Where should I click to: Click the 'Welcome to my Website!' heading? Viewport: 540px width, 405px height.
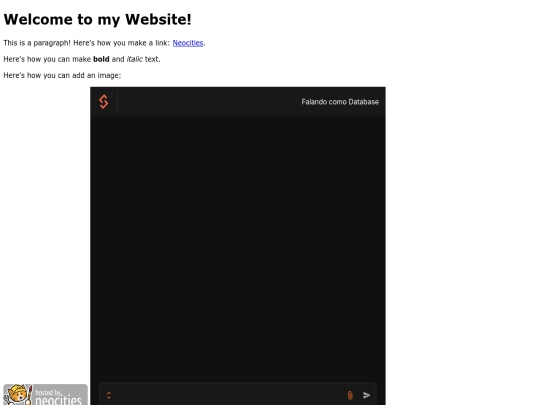[x=97, y=19]
